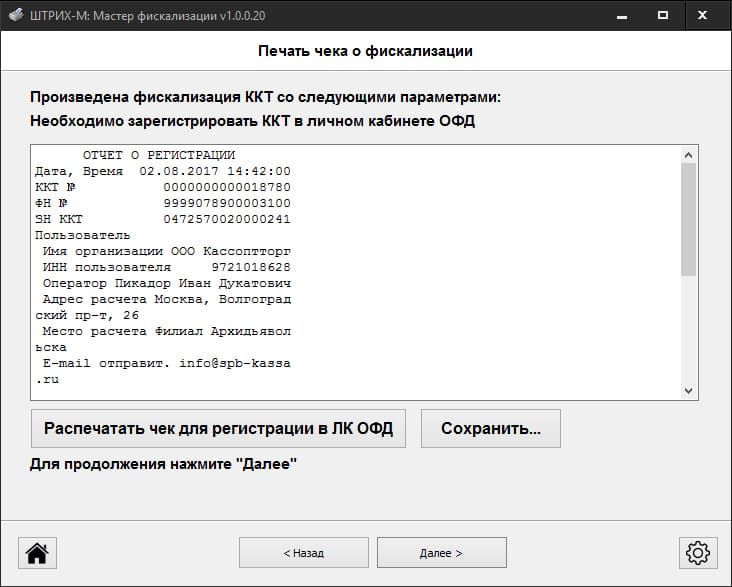Click the ККТ number "0000000000018780"

click(x=227, y=187)
